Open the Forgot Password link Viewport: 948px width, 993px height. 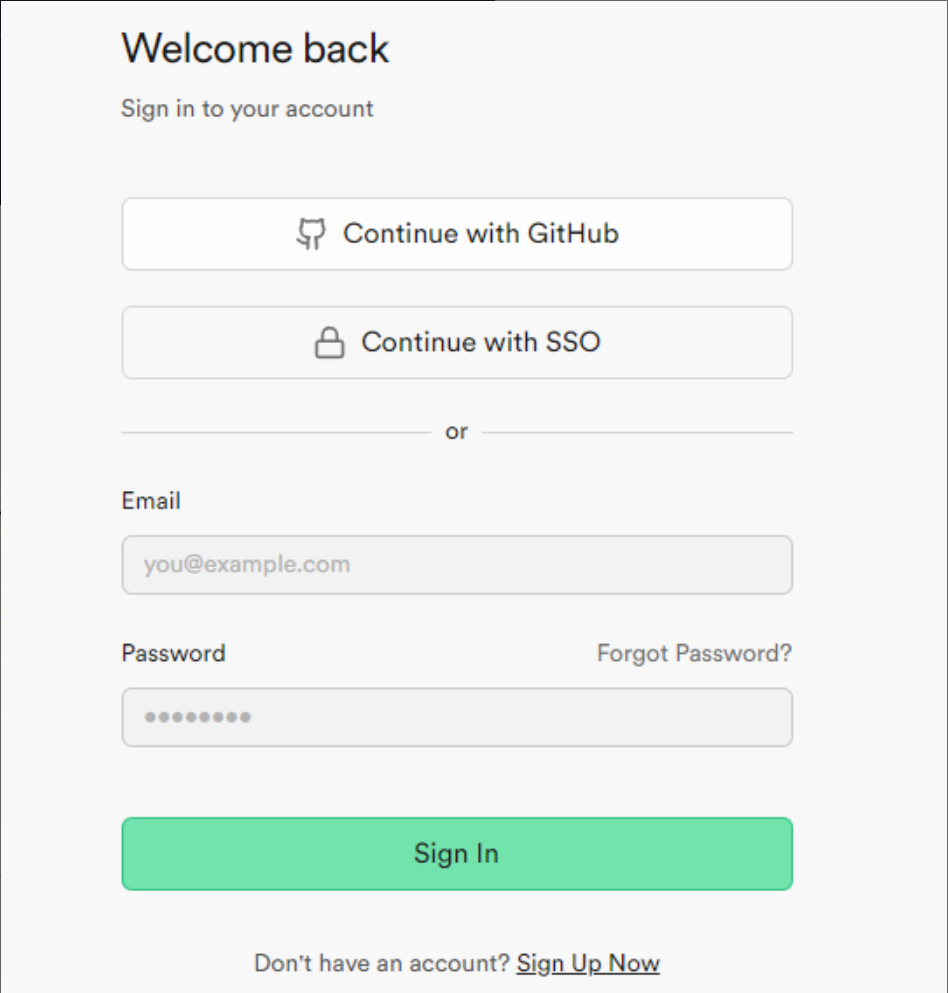click(x=694, y=654)
